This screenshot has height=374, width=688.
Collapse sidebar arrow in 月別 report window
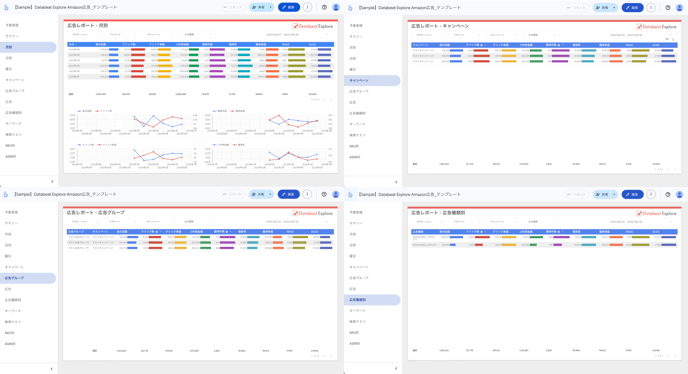(x=52, y=181)
